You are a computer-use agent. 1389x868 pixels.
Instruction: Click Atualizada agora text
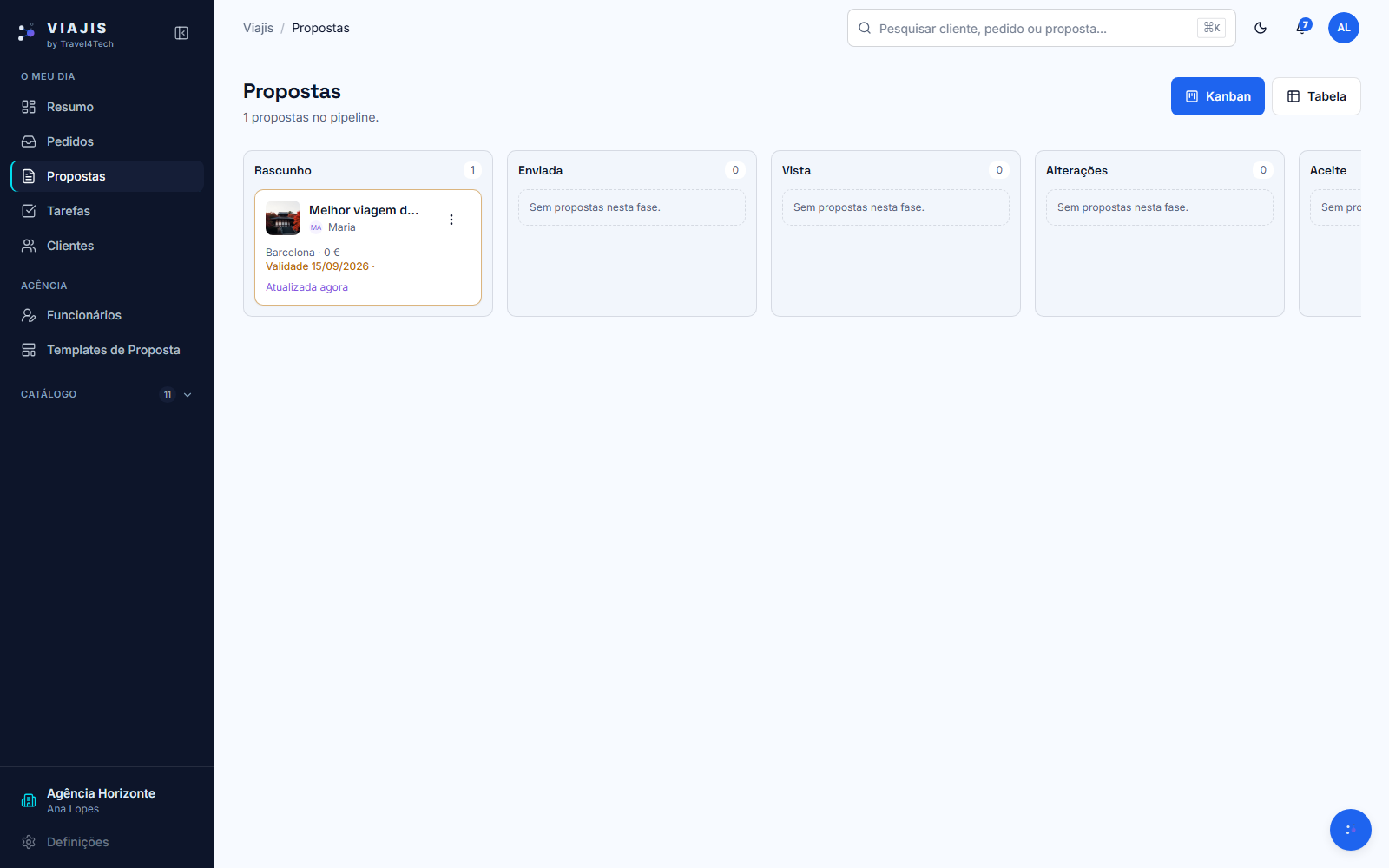306,287
